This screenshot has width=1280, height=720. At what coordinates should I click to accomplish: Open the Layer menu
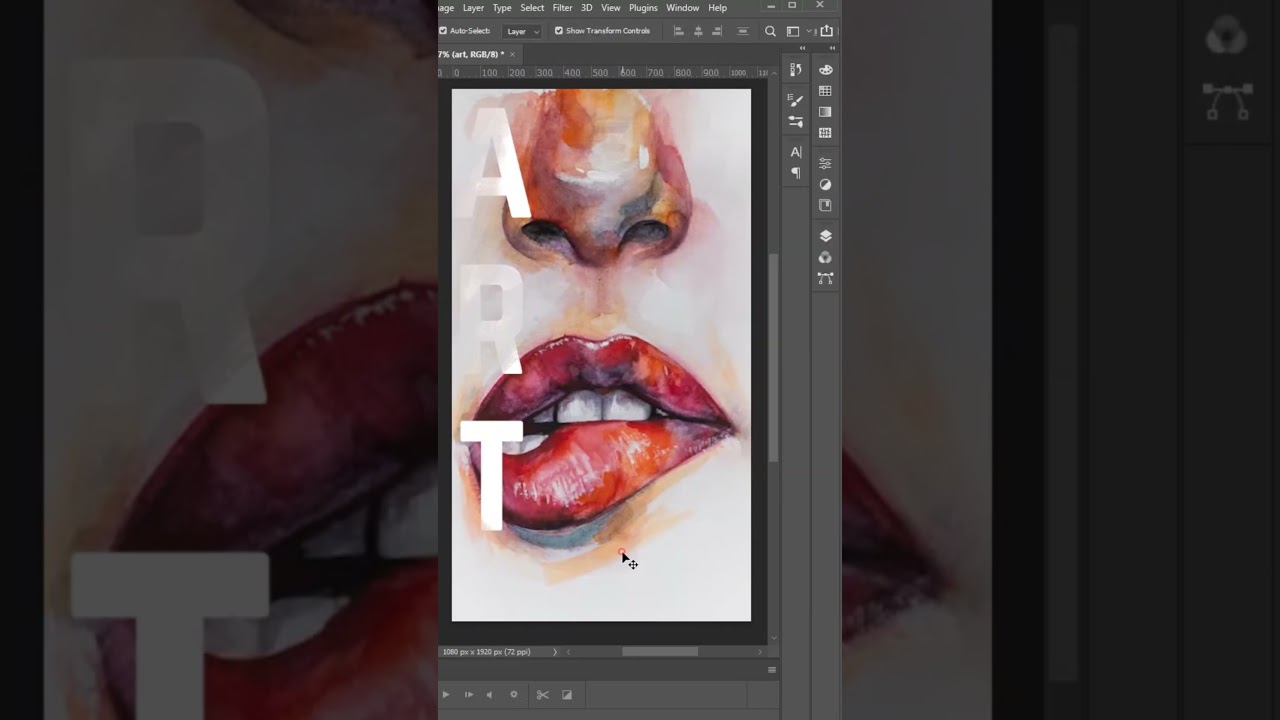pyautogui.click(x=473, y=8)
